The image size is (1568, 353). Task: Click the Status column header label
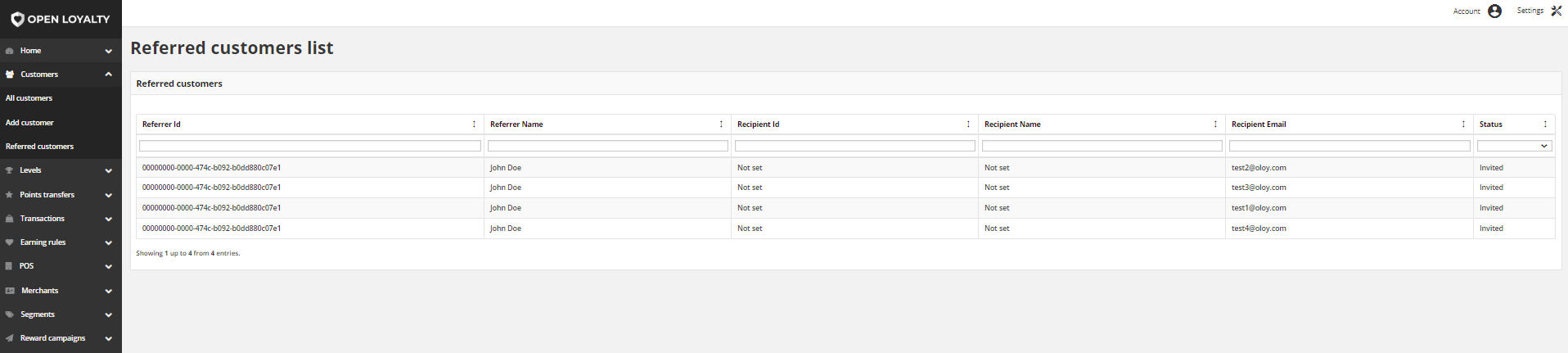pyautogui.click(x=1491, y=124)
